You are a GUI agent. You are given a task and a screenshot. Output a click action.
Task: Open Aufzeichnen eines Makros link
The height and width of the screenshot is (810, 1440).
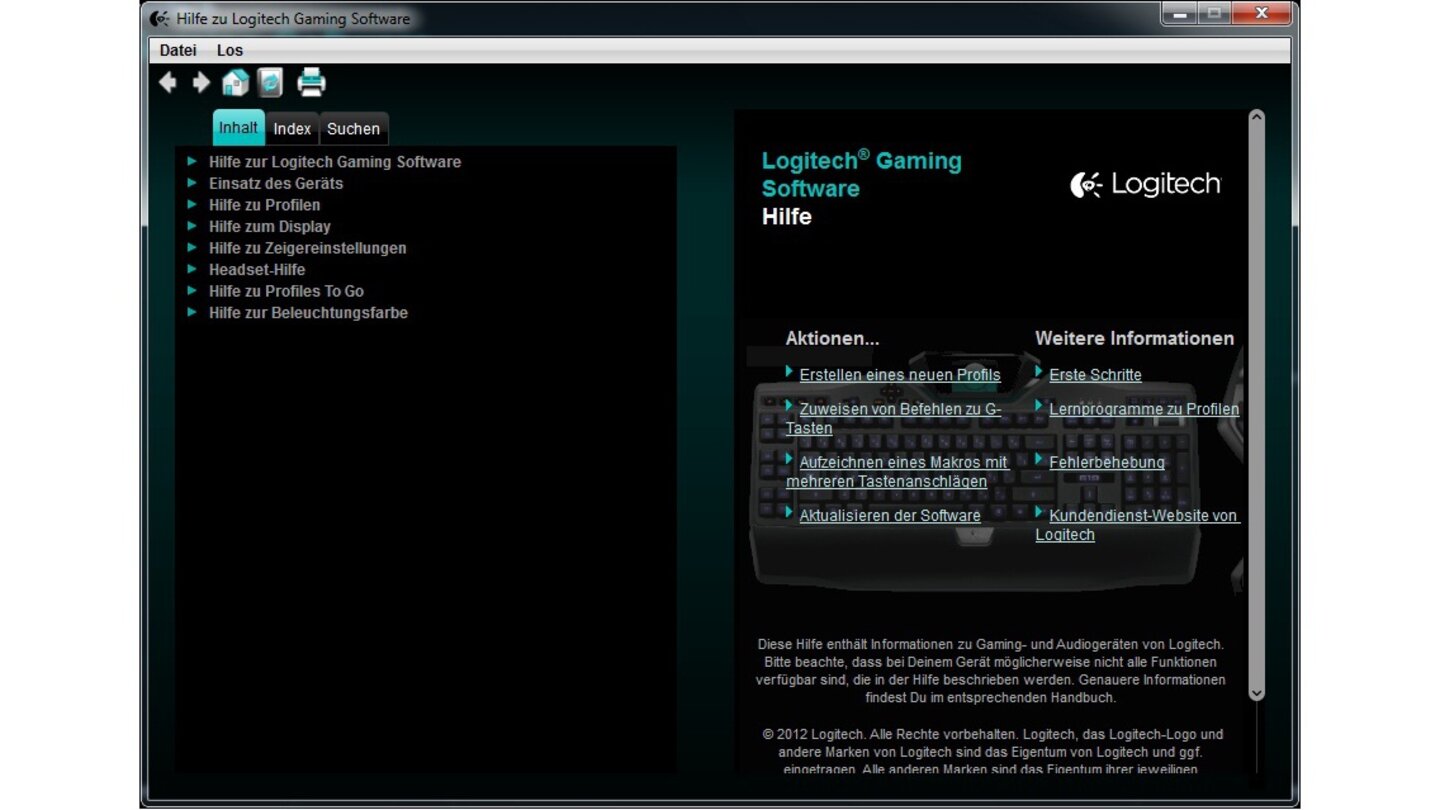[897, 472]
